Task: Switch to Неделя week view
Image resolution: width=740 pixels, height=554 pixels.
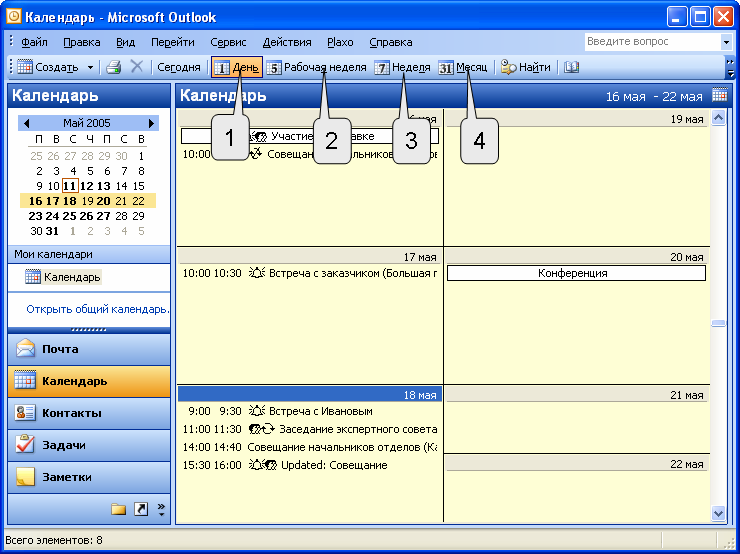Action: [403, 67]
